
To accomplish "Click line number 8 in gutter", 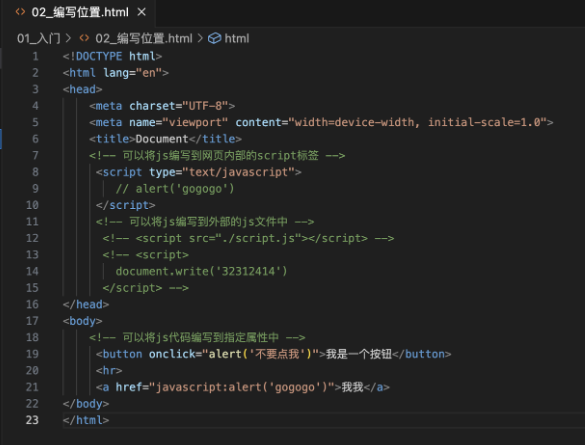I will point(35,172).
